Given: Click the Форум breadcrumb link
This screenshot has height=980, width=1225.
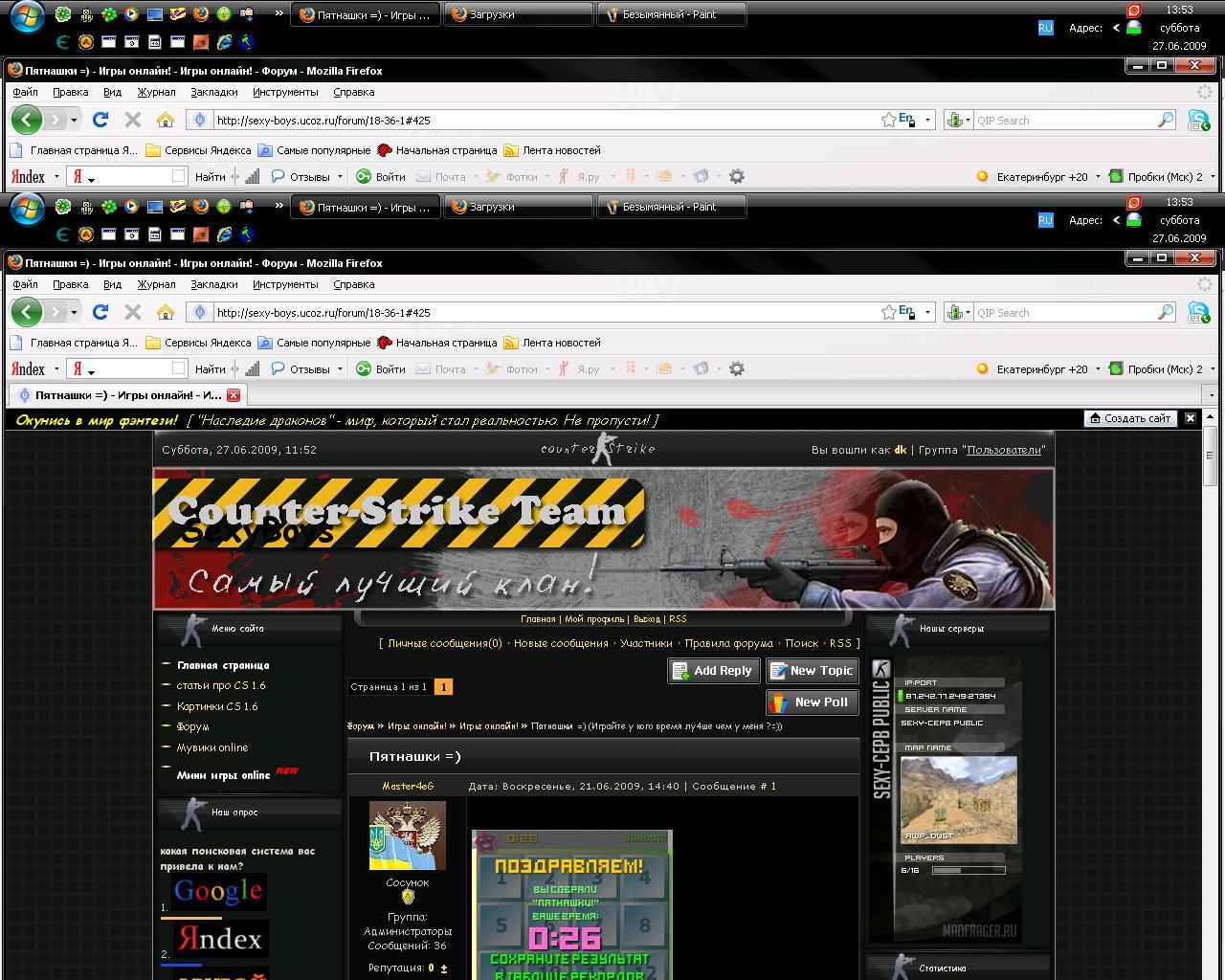Looking at the screenshot, I should (x=360, y=725).
